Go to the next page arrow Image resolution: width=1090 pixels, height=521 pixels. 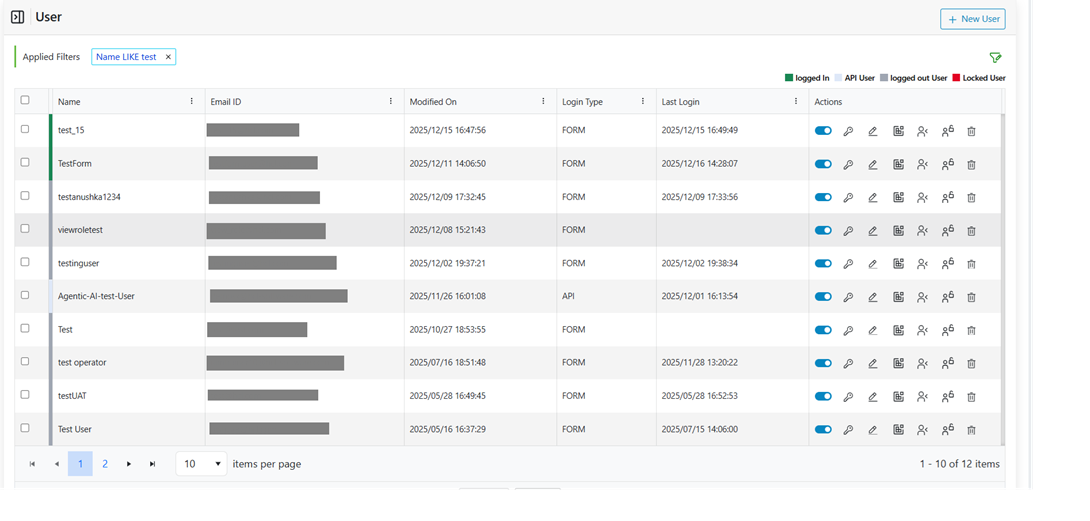pos(129,464)
